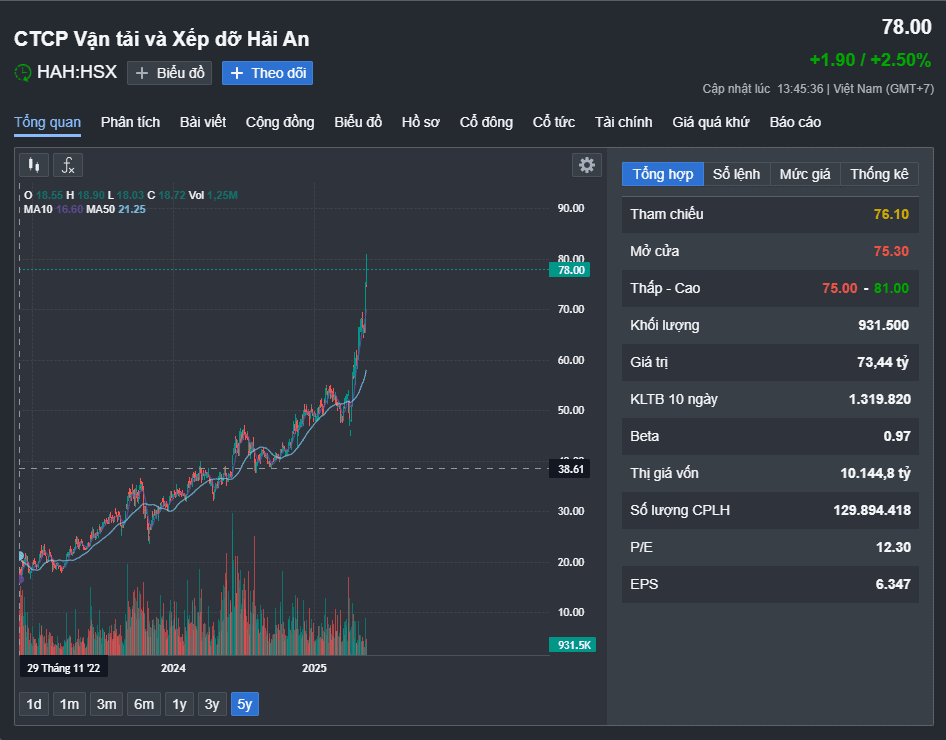Click the Giá trị value 73,44 tỷ
Image resolution: width=946 pixels, height=740 pixels.
[x=883, y=362]
